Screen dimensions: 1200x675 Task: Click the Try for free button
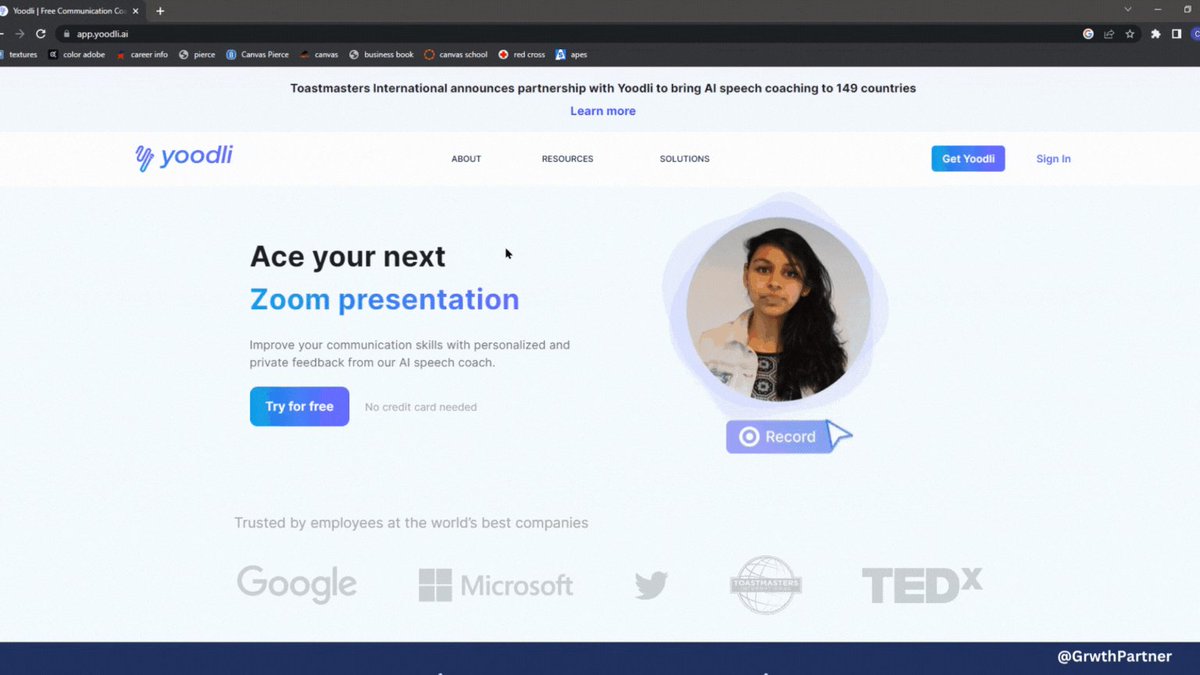coord(299,407)
